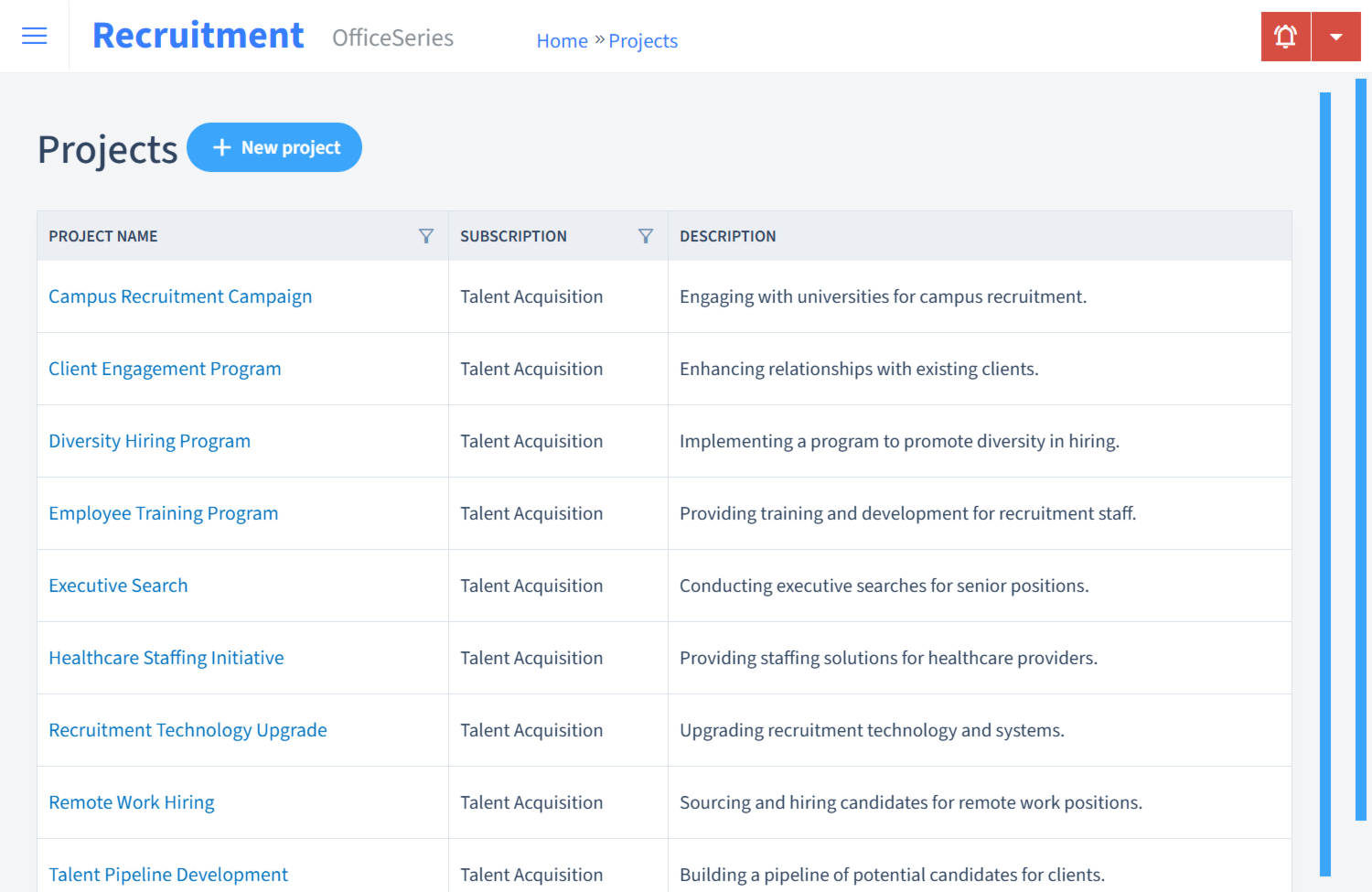
Task: Click the plus icon inside New project button
Action: 222,147
